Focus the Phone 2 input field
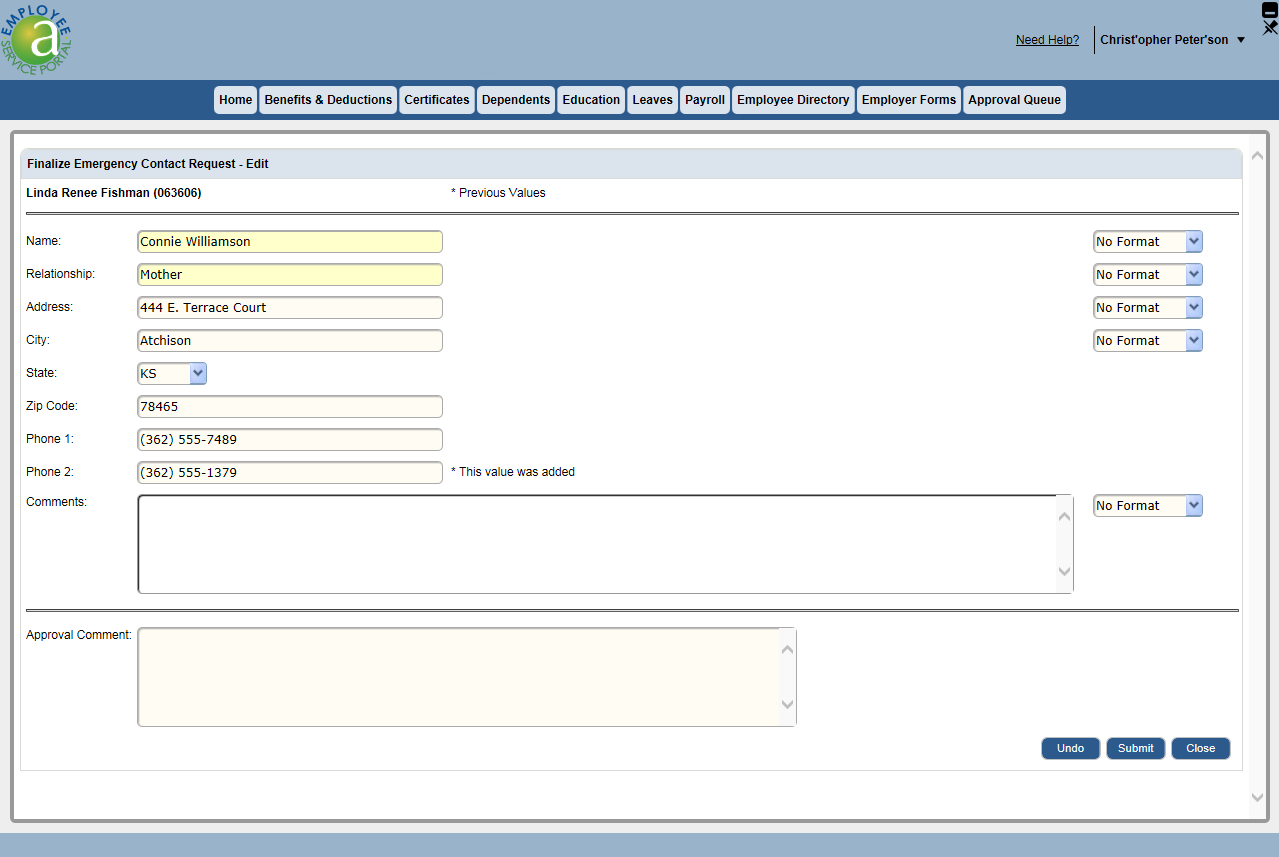Image resolution: width=1279 pixels, height=857 pixels. [x=289, y=472]
